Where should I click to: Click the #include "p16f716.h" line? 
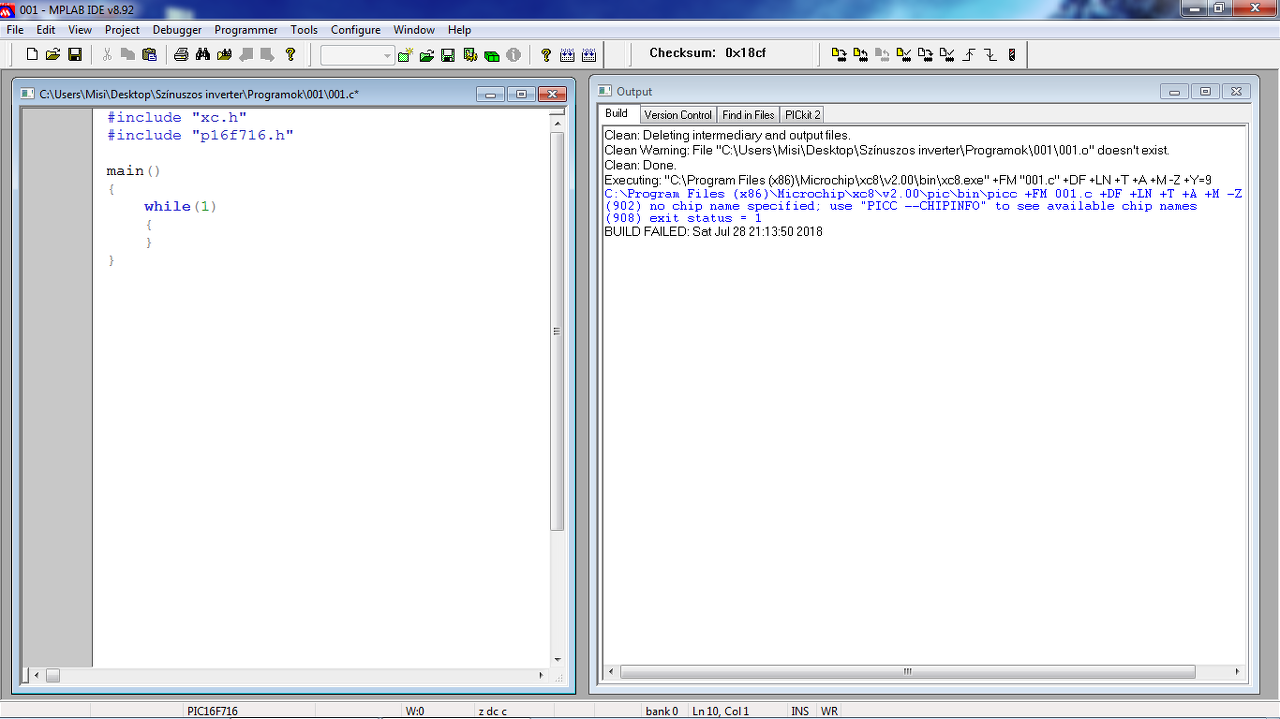200,135
